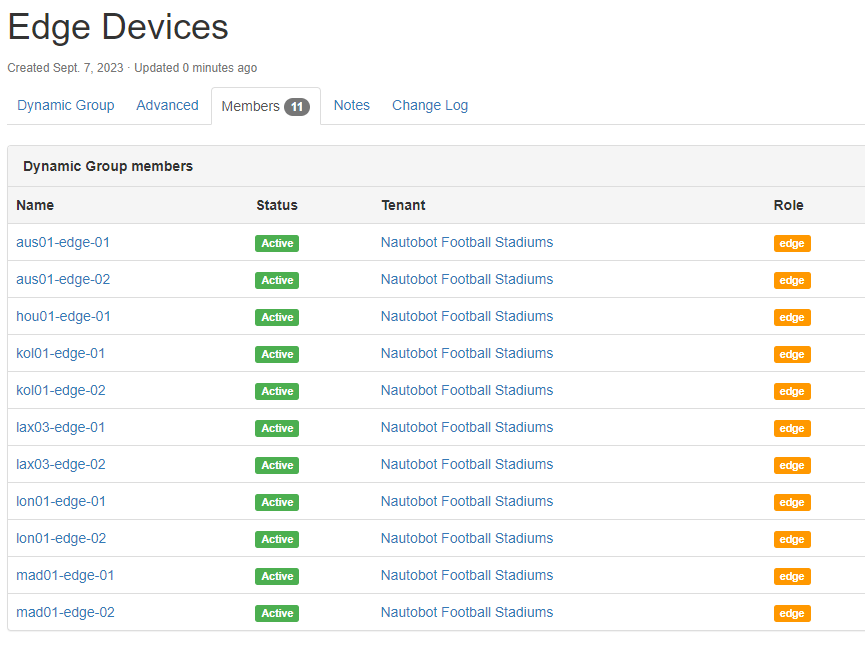Switch to the Advanced tab
The height and width of the screenshot is (661, 865).
[x=167, y=105]
